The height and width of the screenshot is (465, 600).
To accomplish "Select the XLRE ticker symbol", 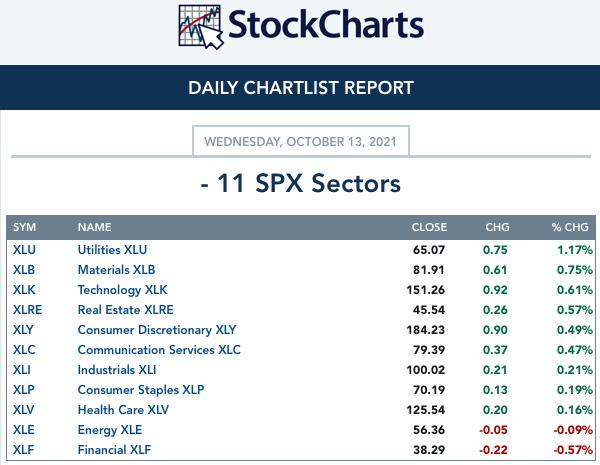I will pyautogui.click(x=28, y=310).
